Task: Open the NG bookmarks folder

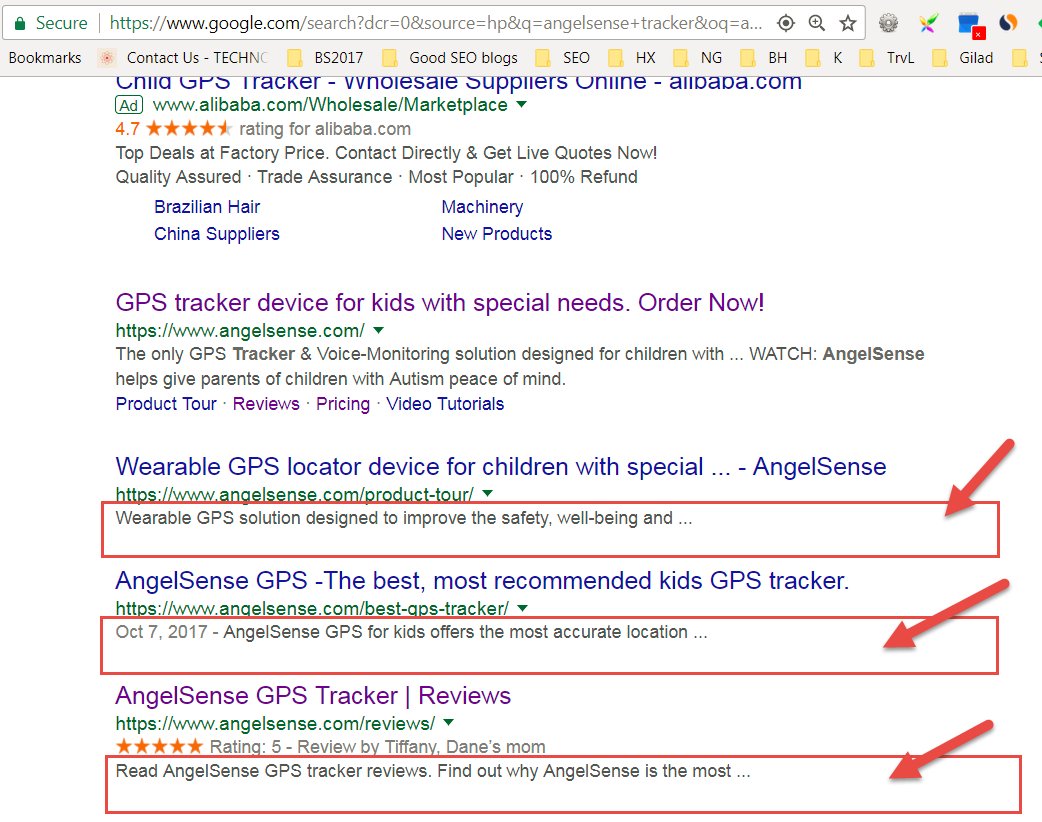Action: click(697, 58)
